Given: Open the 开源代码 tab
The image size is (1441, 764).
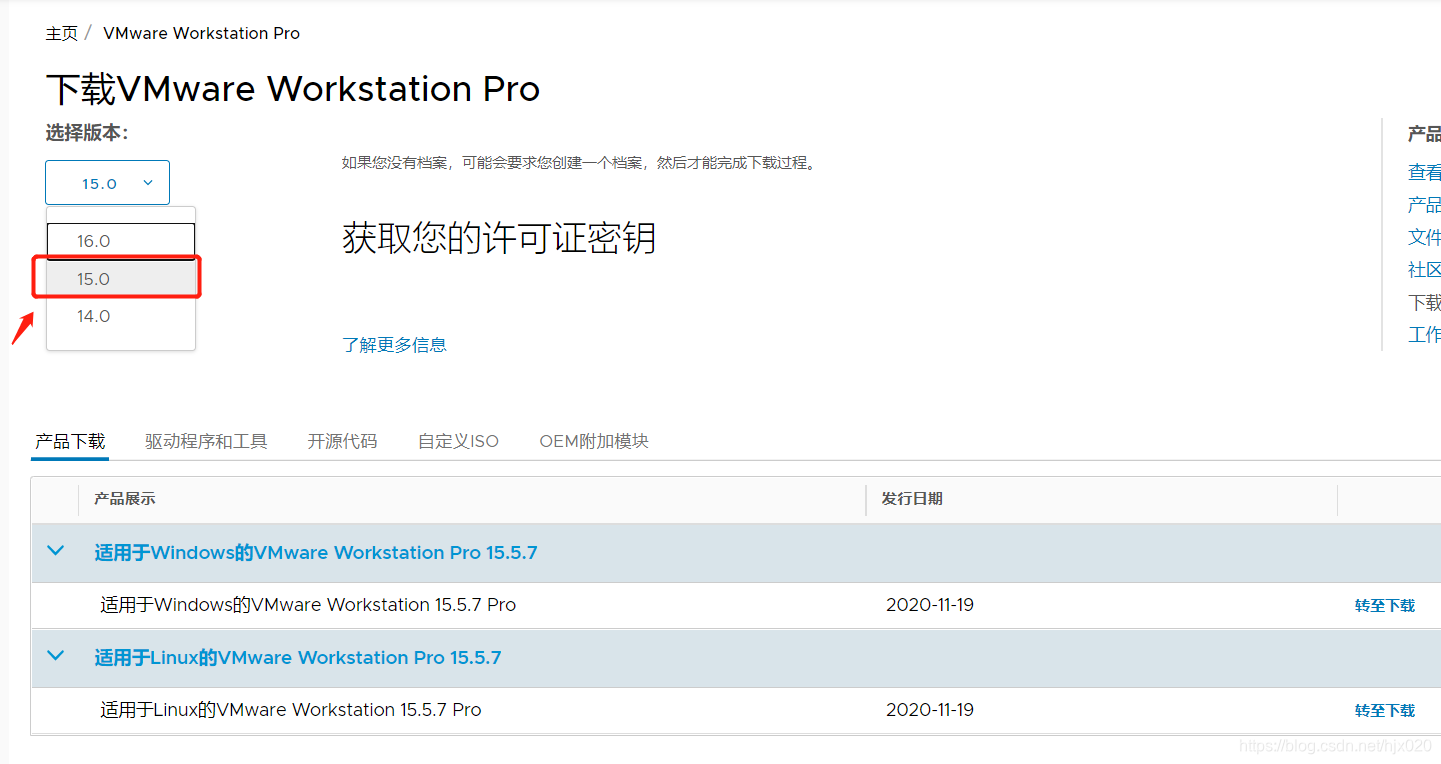Looking at the screenshot, I should 342,441.
